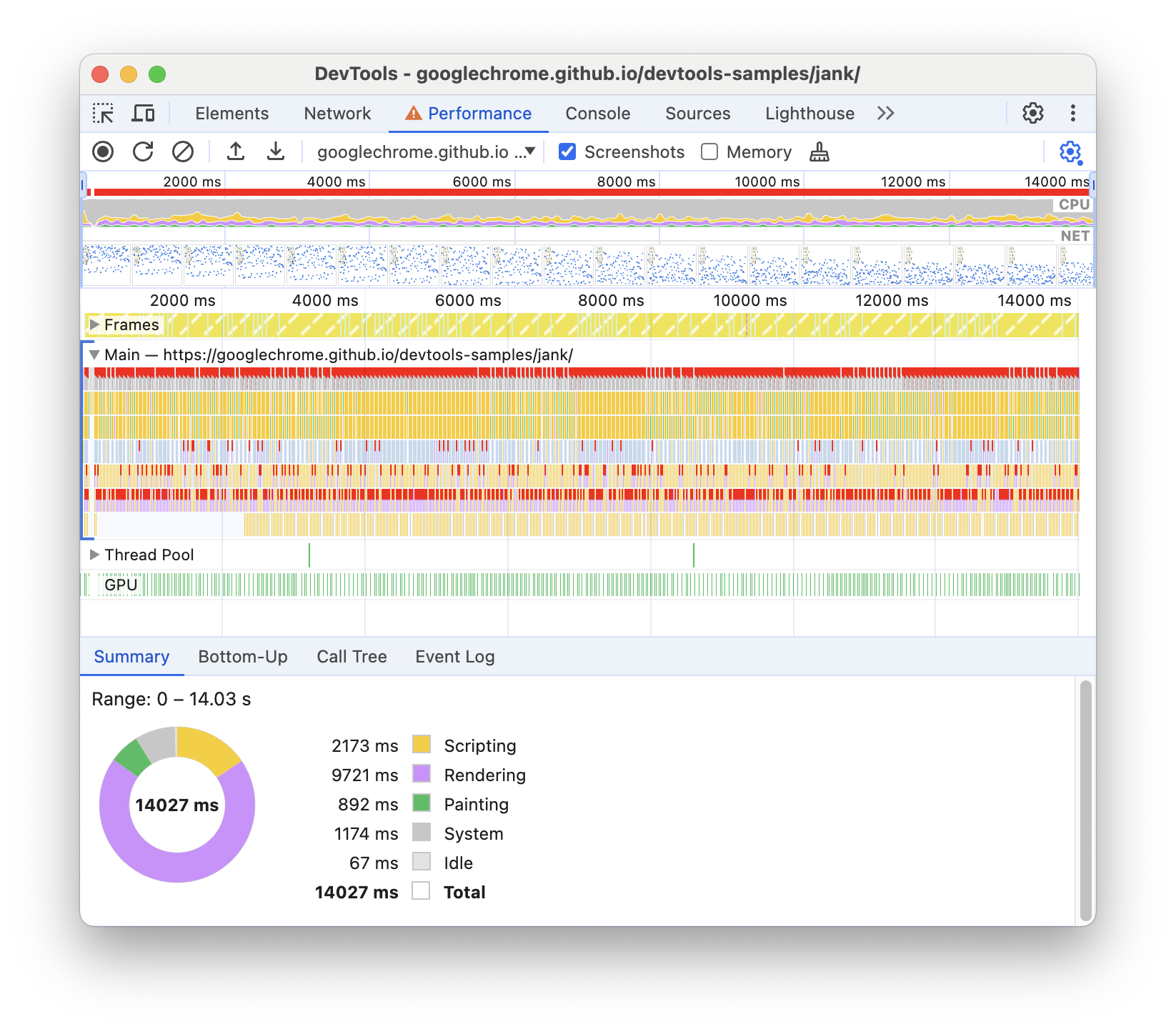Save the current profile

pyautogui.click(x=276, y=152)
